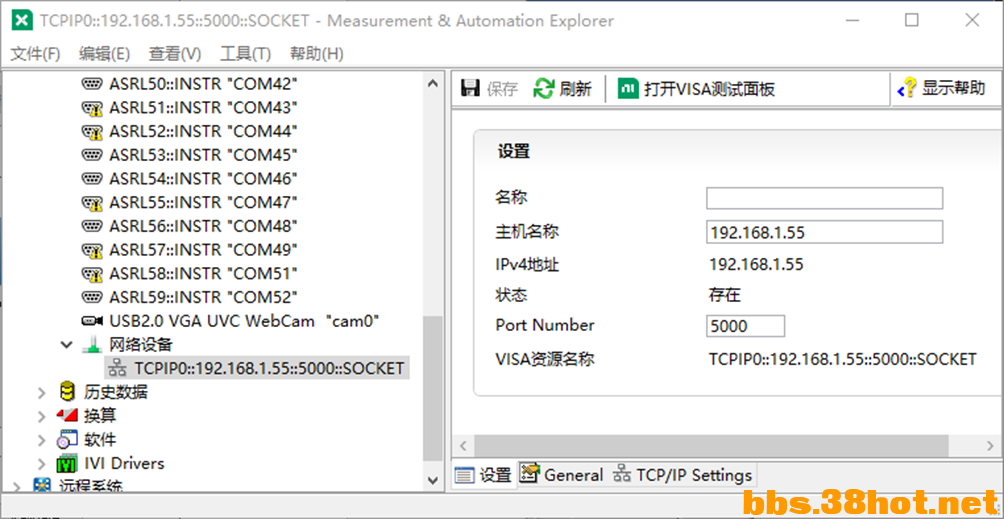1004x519 pixels.
Task: Click the serial port icon beside ASRL53::INSTR COM45
Action: point(92,155)
